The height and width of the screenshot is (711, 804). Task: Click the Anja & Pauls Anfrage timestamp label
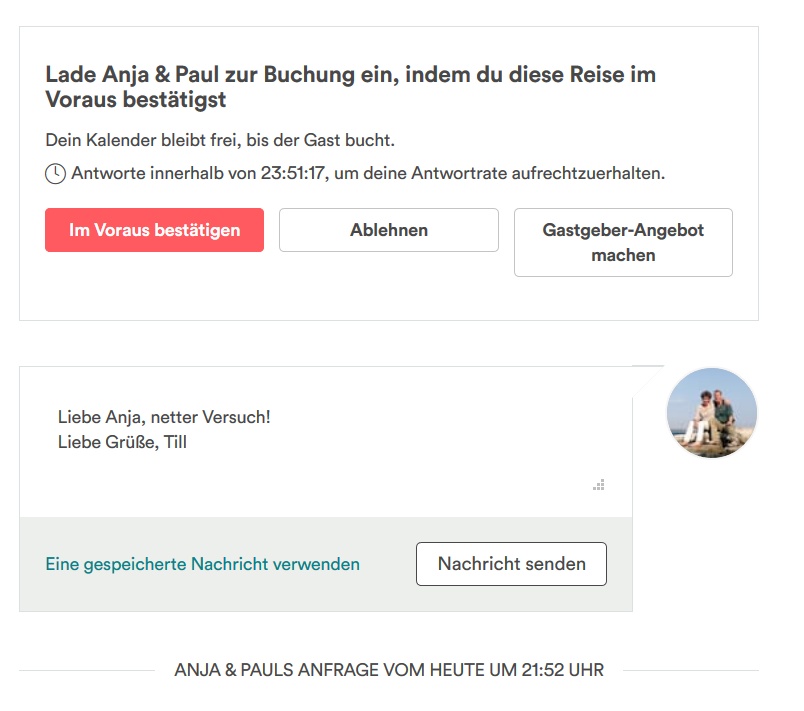389,670
